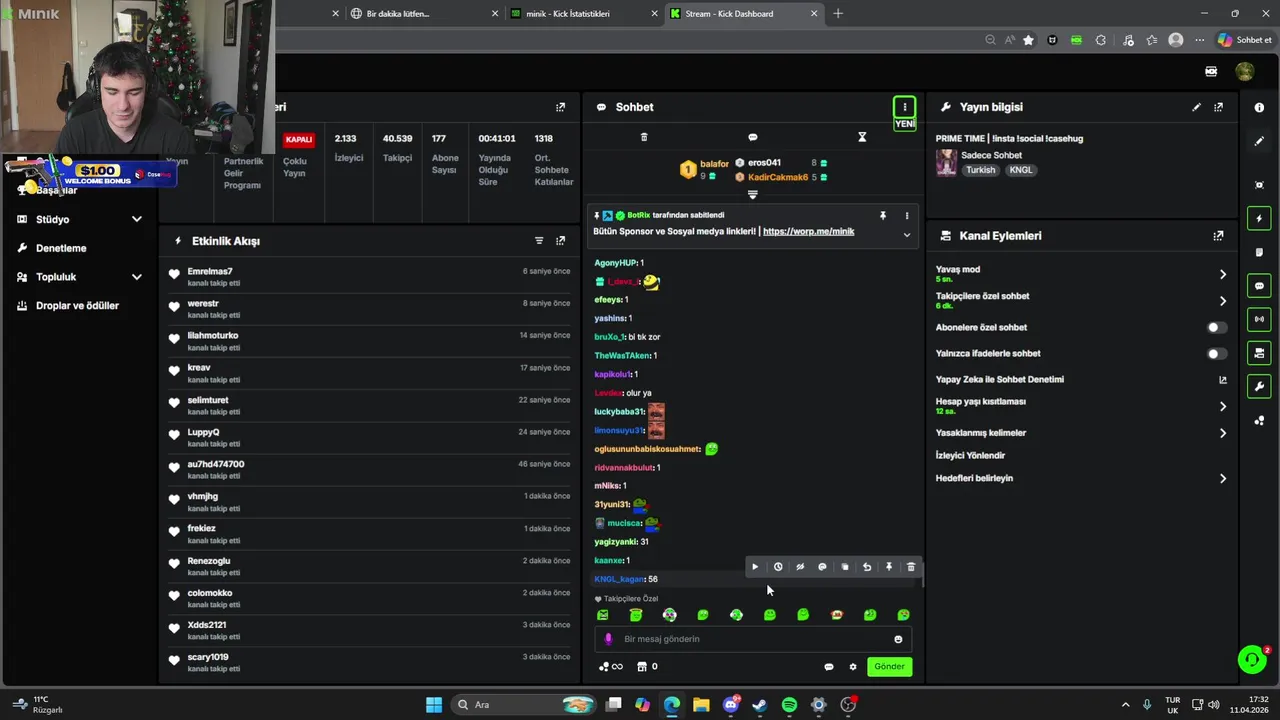
Task: Click Sohbet et Copilot button
Action: coord(1244,40)
